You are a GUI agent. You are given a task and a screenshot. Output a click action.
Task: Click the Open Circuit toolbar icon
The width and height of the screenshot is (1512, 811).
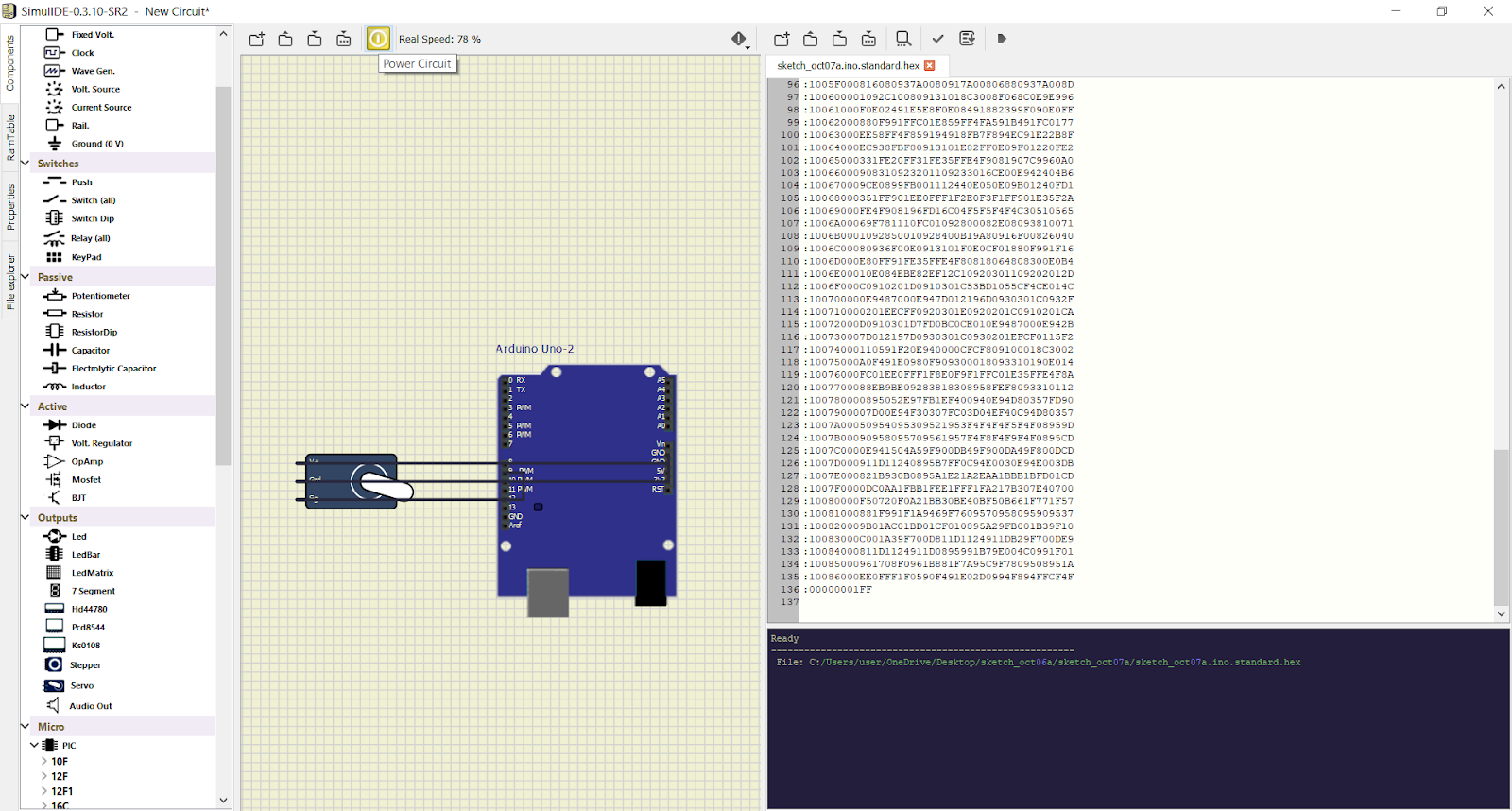click(285, 39)
